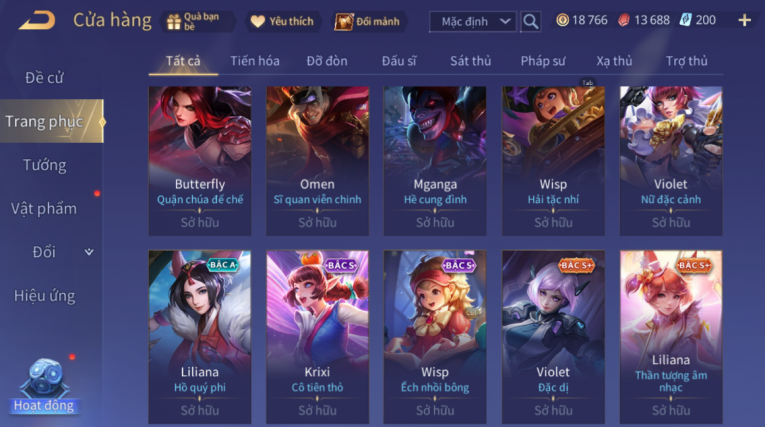Switch to the Pháp sư tab

coord(543,61)
